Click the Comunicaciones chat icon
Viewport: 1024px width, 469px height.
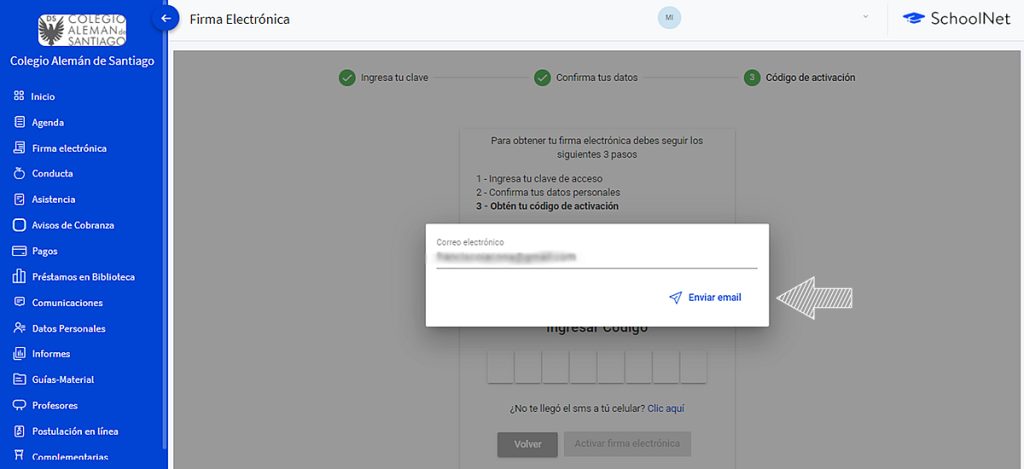point(19,303)
